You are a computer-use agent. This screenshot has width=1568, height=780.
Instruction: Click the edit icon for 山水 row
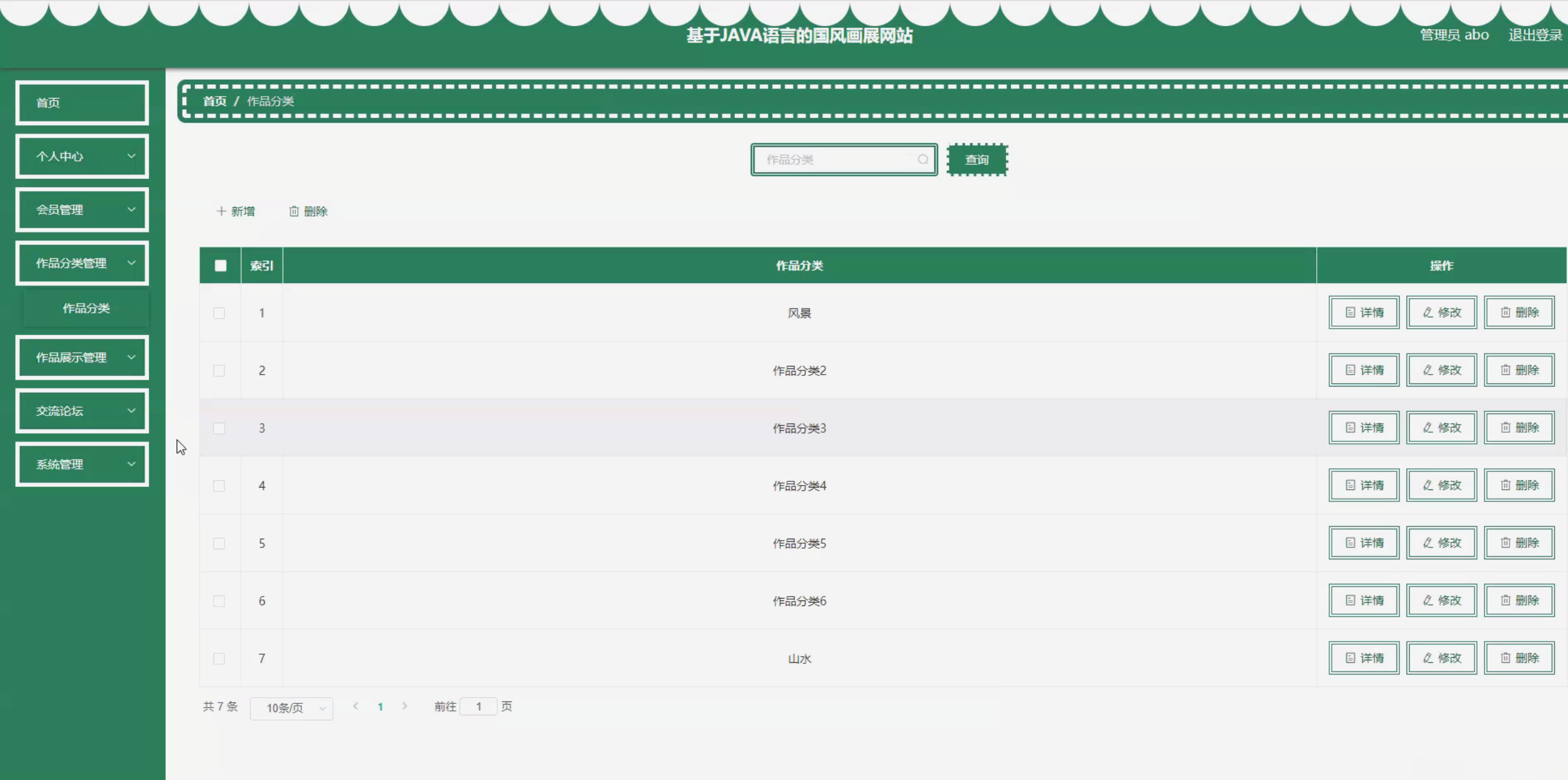point(1428,658)
